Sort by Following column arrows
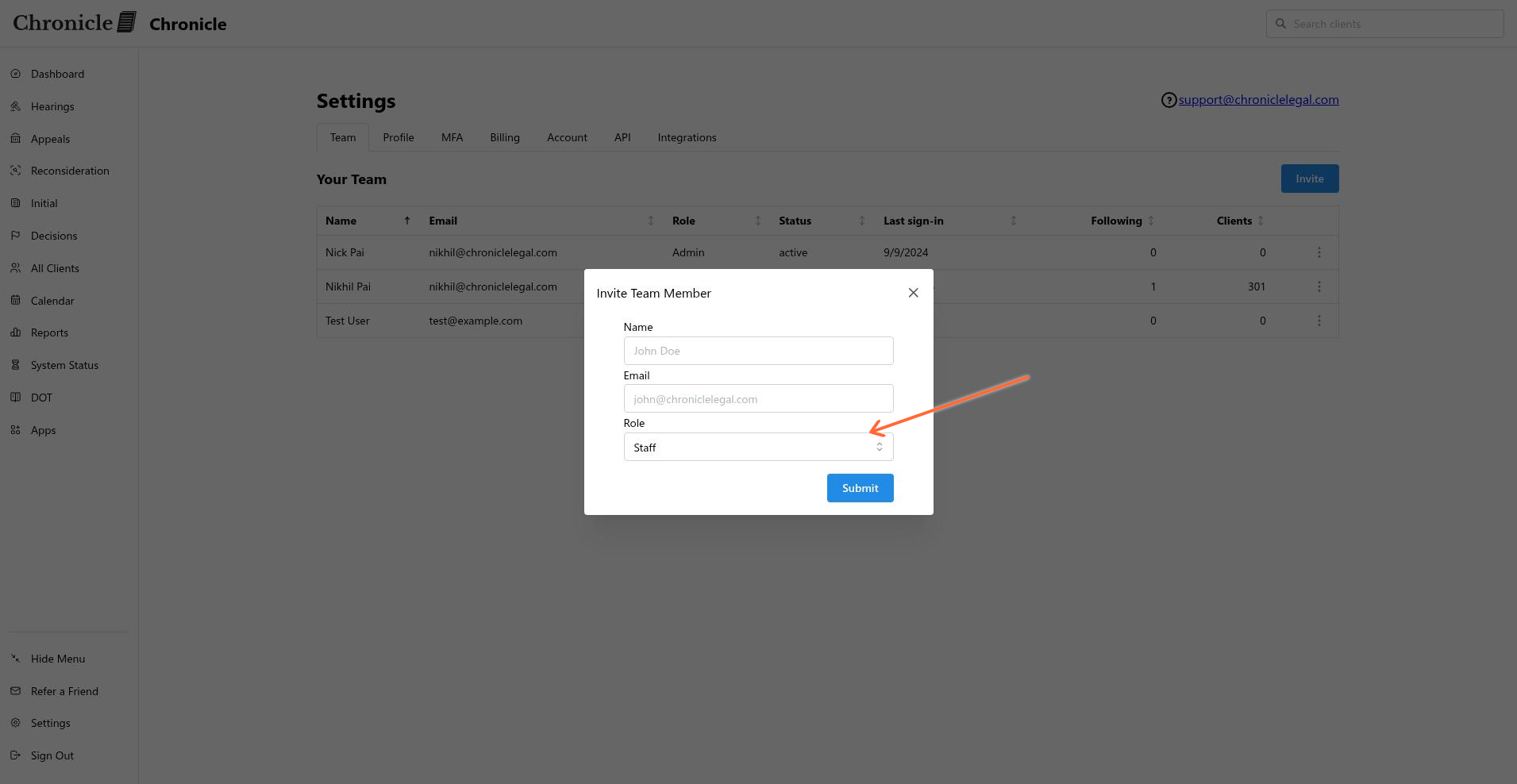The width and height of the screenshot is (1517, 784). (x=1151, y=221)
